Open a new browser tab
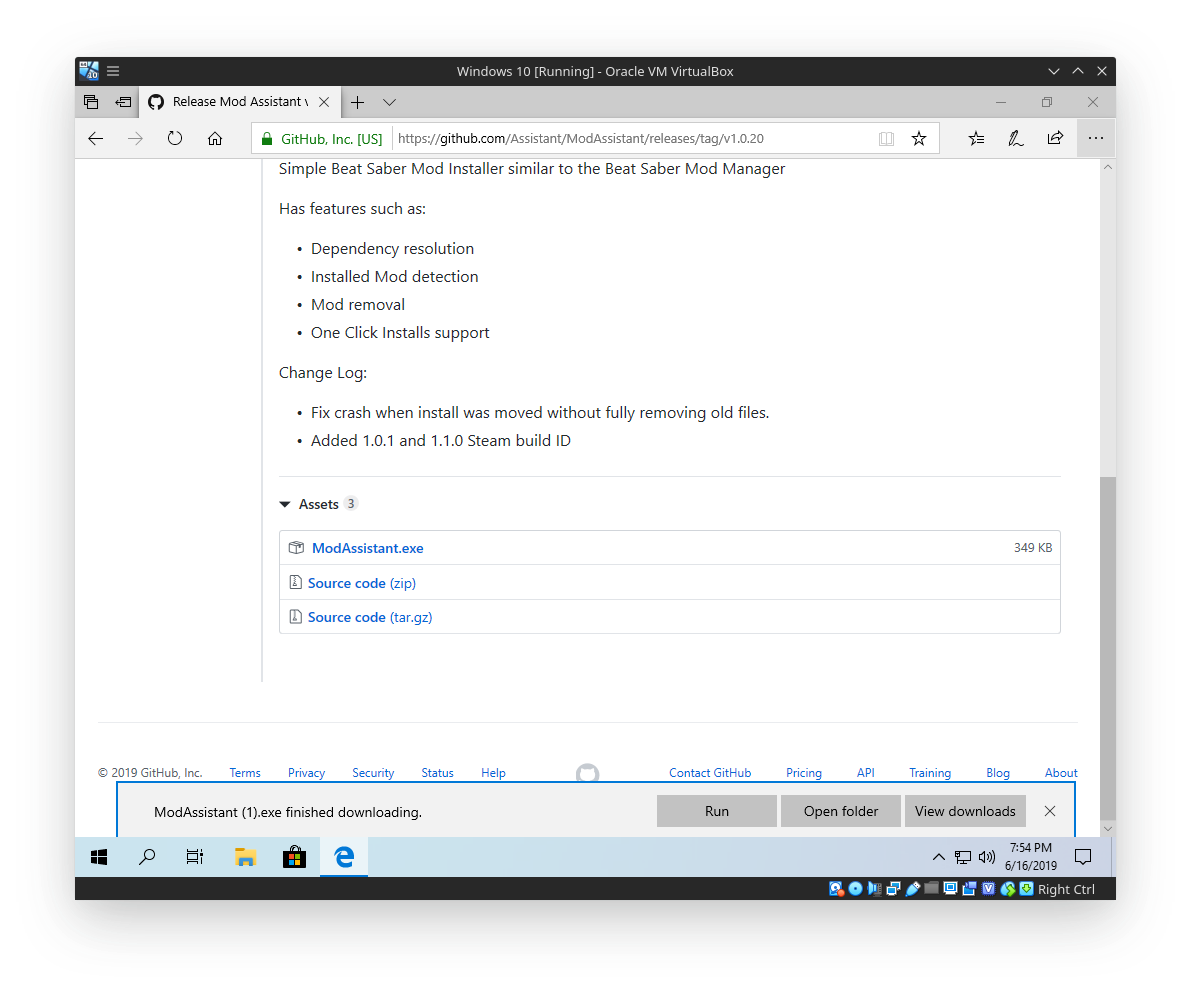The width and height of the screenshot is (1191, 993). click(357, 102)
